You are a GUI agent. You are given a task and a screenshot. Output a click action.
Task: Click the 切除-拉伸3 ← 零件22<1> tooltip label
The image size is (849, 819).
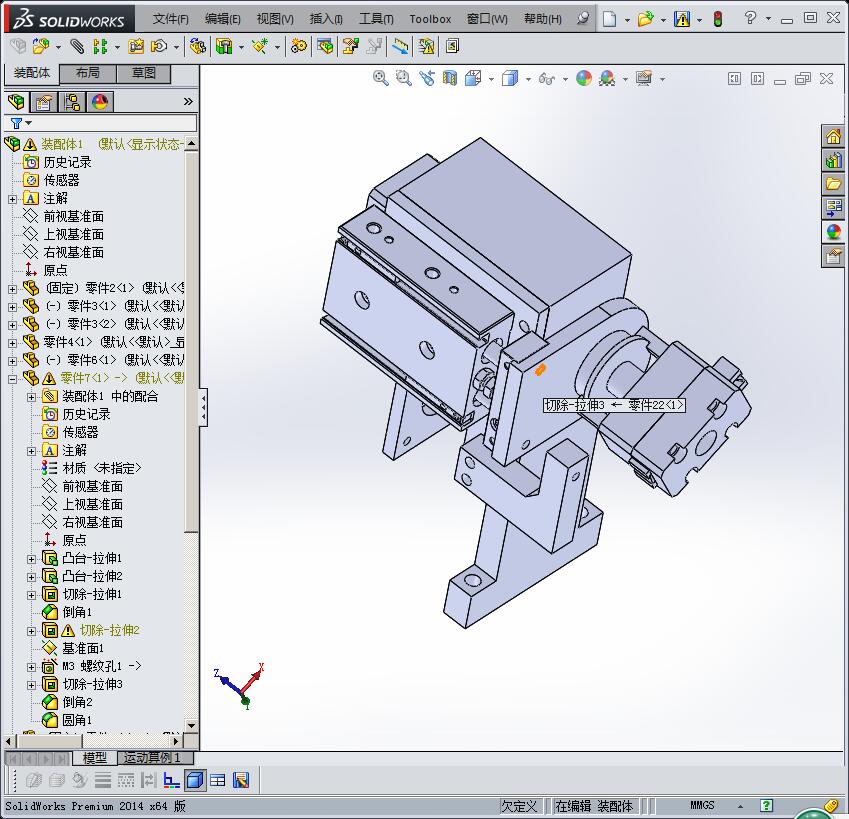pos(614,405)
